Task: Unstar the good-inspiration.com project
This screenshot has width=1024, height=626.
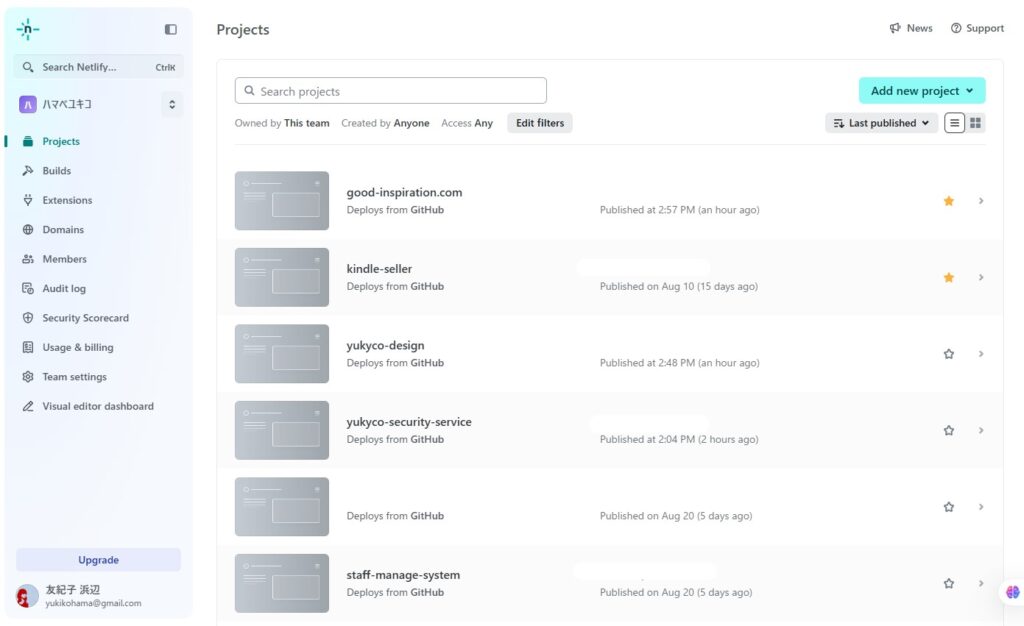Action: [949, 201]
